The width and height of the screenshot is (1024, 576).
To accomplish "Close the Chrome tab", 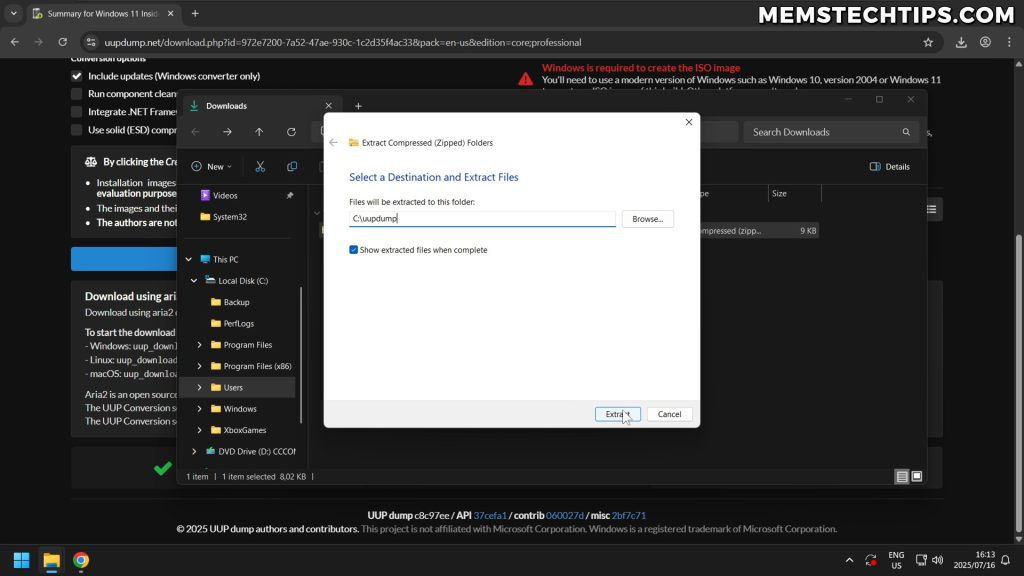I will 170,14.
